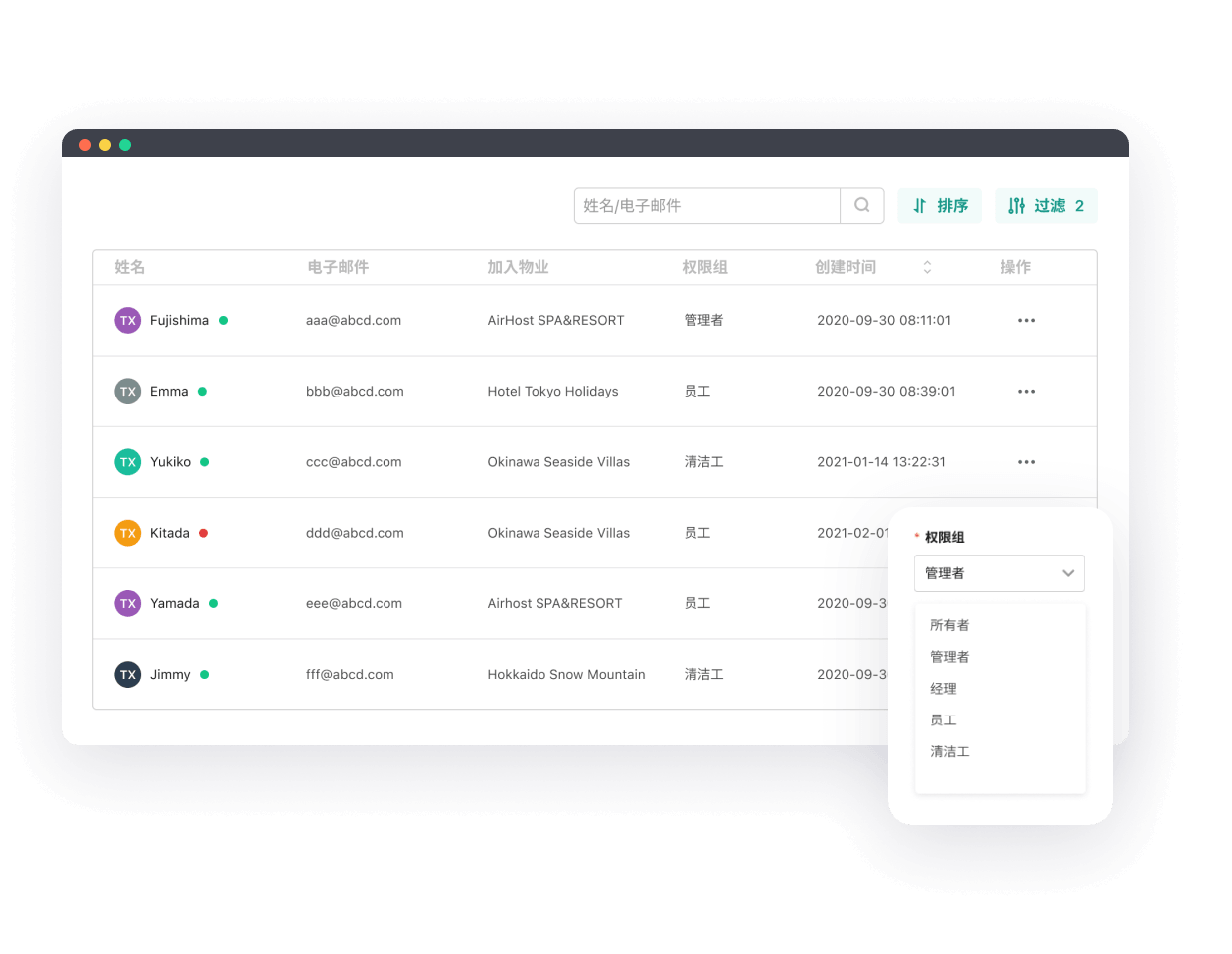Open the 权限组 dropdown showing 管理者
Screen dimensions: 1232x954
point(999,573)
